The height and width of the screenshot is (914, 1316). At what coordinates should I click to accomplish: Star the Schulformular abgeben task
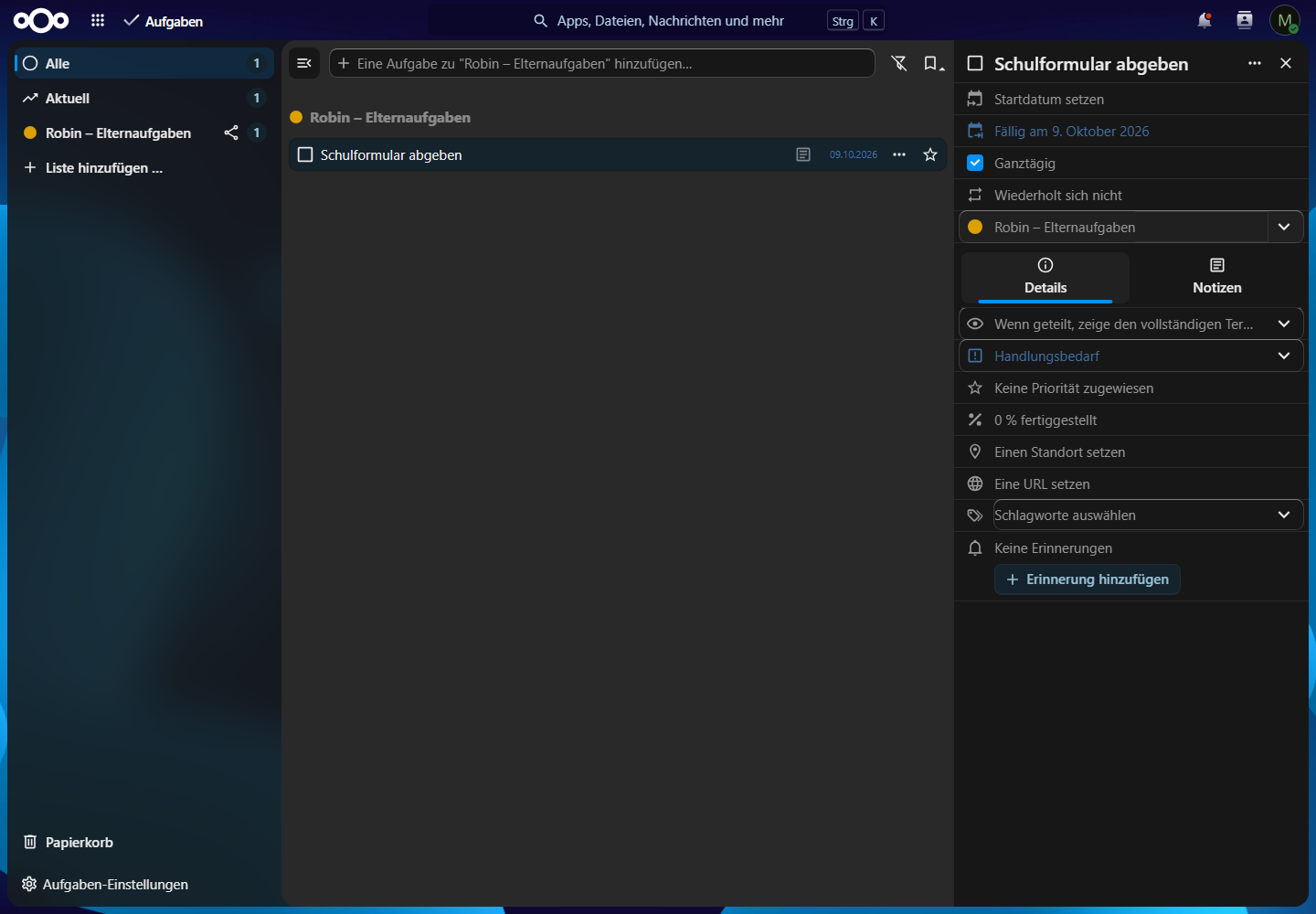pos(930,154)
